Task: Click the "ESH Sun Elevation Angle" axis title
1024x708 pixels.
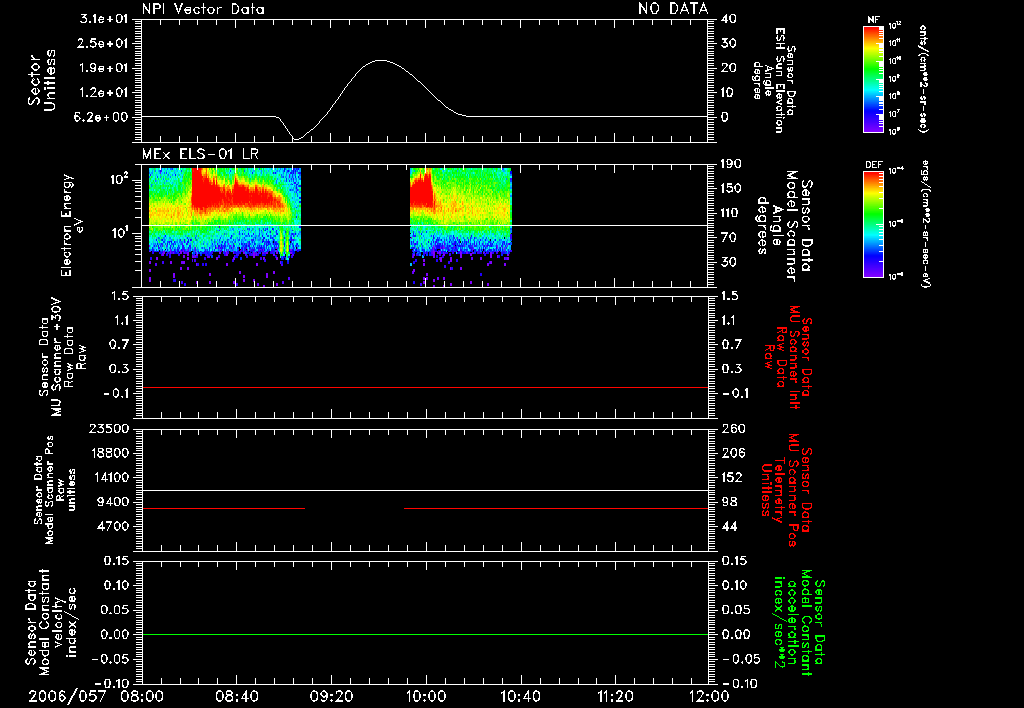Action: (x=775, y=80)
